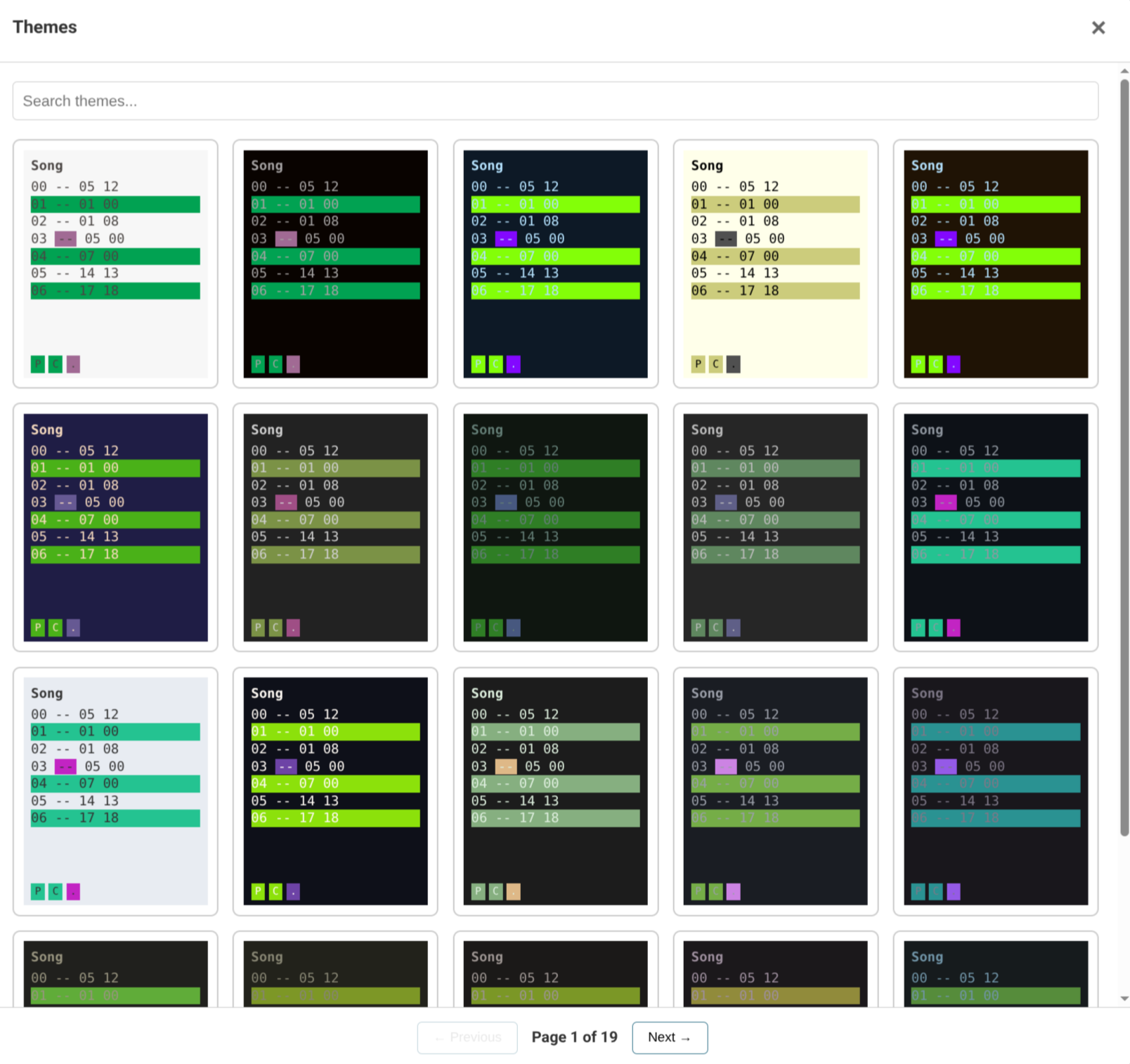Select the black theme with teal-green rows
The height and width of the screenshot is (1064, 1130).
(x=335, y=264)
